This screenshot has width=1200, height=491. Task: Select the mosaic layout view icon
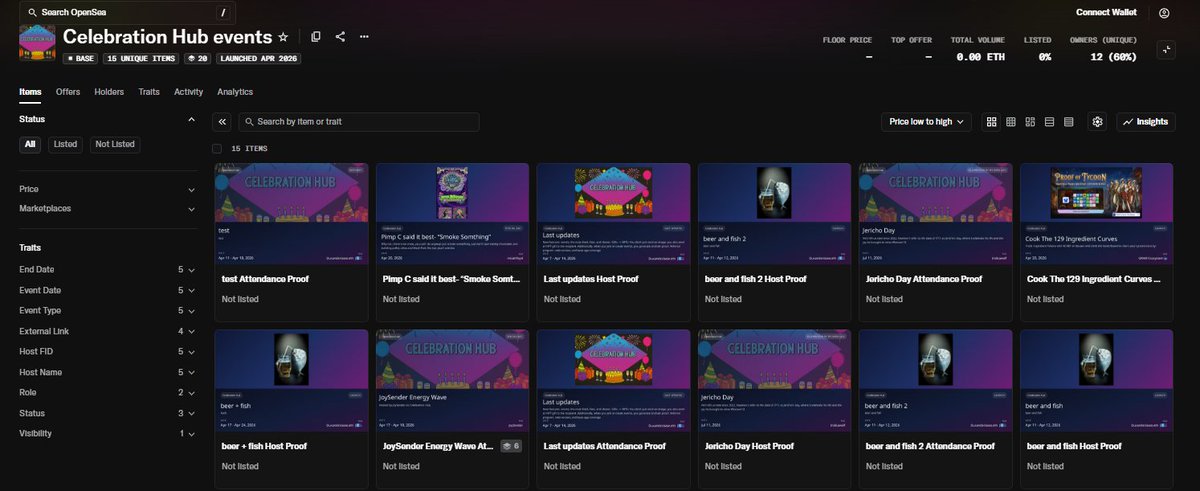point(1030,122)
